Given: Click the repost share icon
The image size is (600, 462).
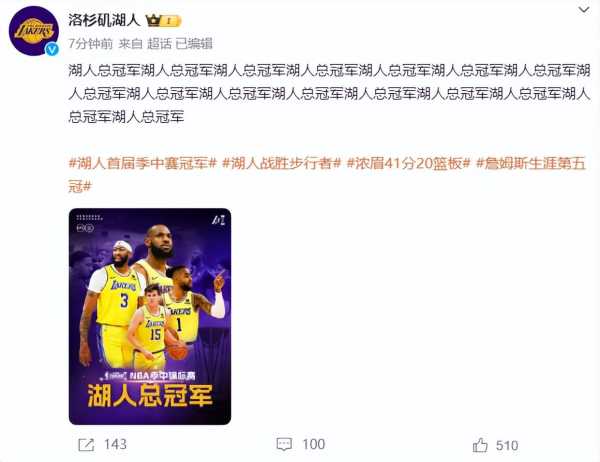Looking at the screenshot, I should pos(86,445).
